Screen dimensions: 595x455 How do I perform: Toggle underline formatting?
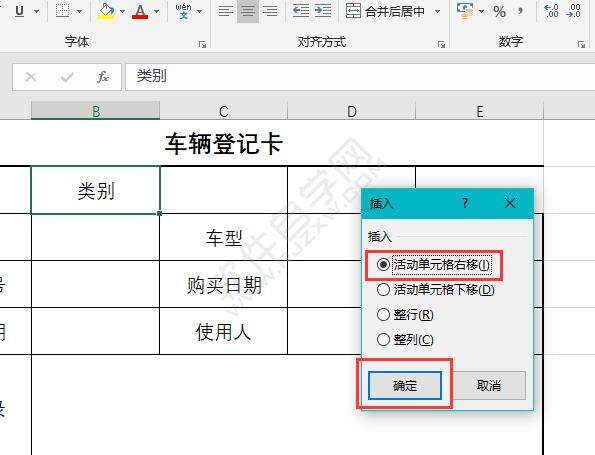click(20, 11)
